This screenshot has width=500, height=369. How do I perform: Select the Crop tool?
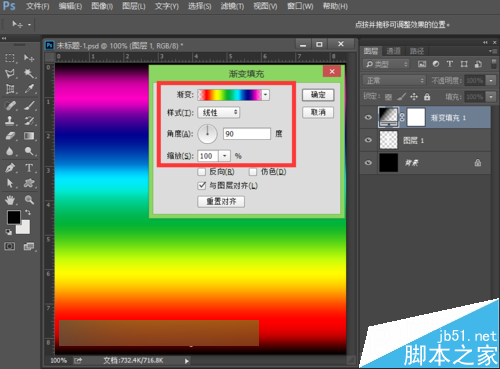(x=10, y=89)
